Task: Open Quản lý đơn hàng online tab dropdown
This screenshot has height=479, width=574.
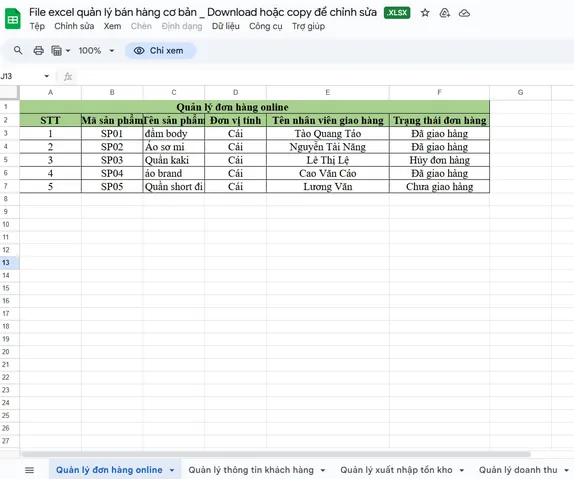Action: (x=172, y=470)
